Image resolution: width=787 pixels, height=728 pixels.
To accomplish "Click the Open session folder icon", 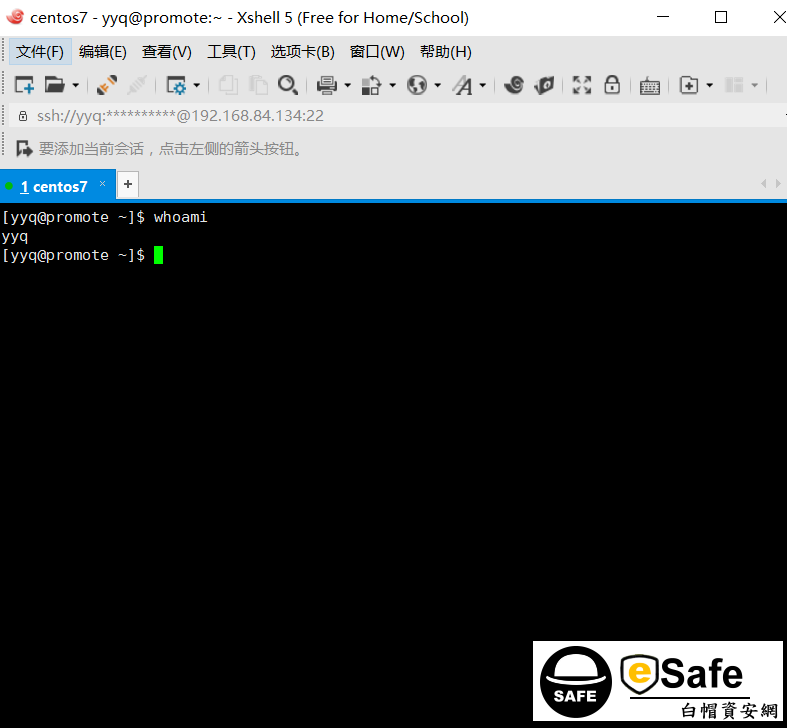I will pyautogui.click(x=55, y=85).
